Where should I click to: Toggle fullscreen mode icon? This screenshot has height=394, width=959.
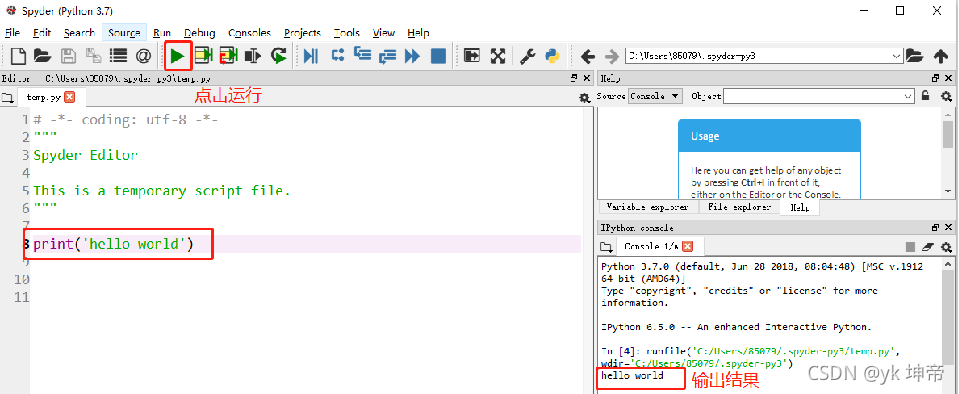pos(498,56)
